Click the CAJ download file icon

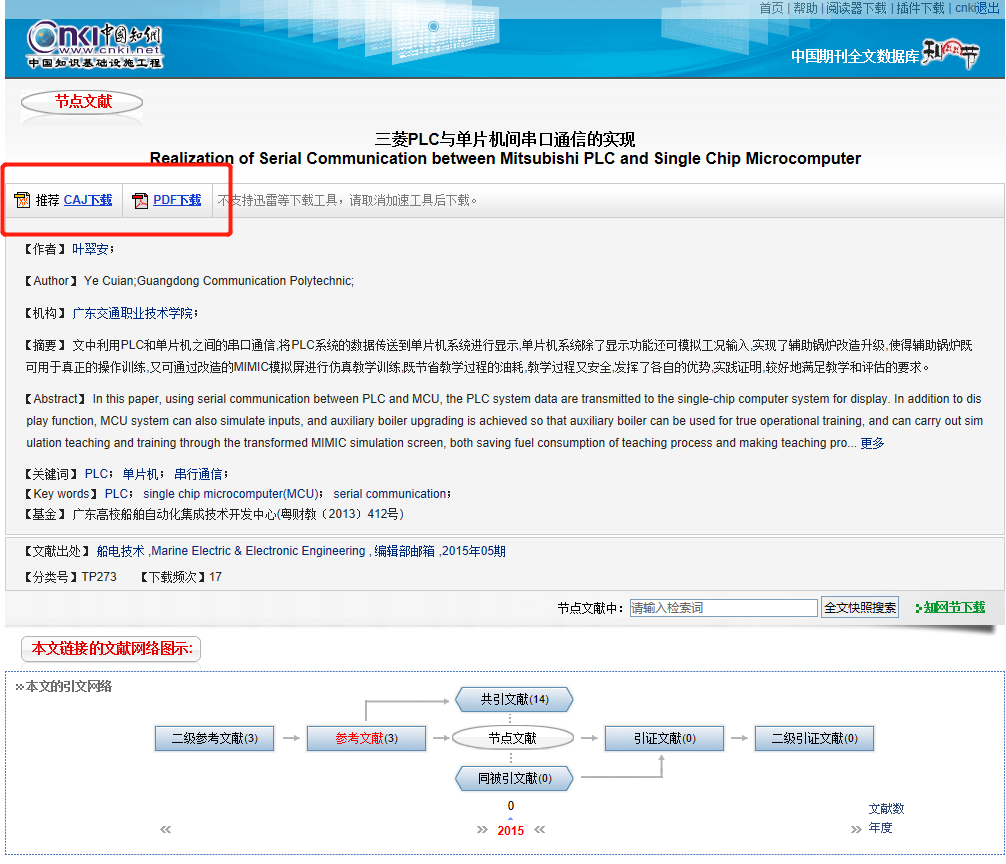tap(22, 200)
